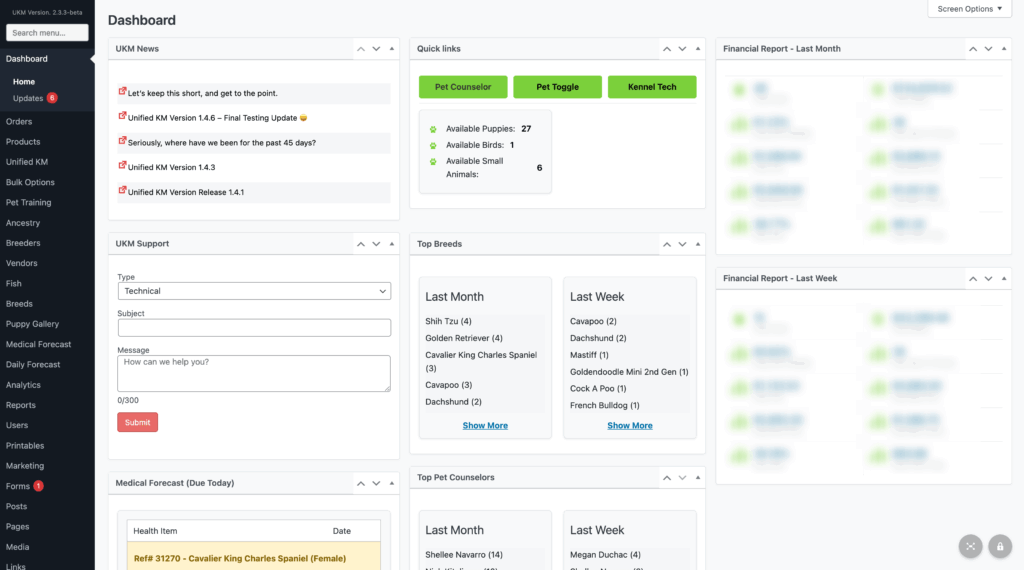Move UKM News panel down
Viewport: 1024px width, 570px height.
[376, 49]
